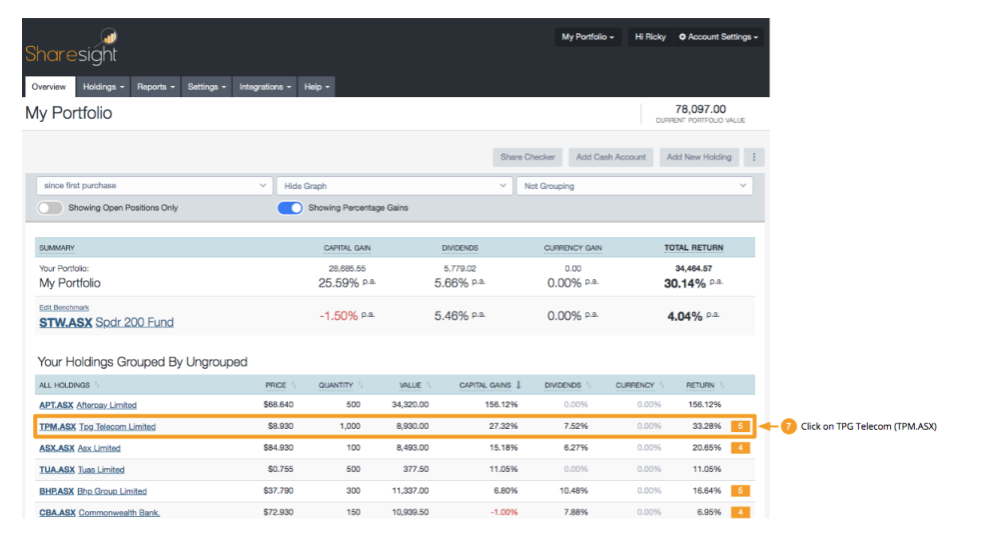Sort holdings by Return column
The height and width of the screenshot is (552, 985).
tap(700, 385)
